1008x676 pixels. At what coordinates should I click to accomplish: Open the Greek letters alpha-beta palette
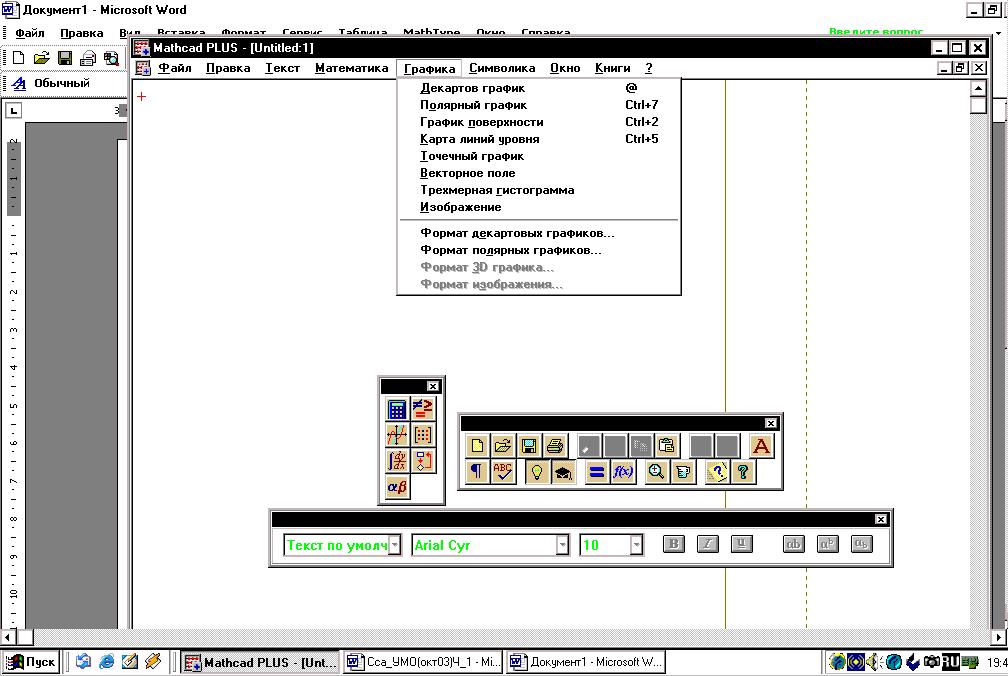coord(397,487)
